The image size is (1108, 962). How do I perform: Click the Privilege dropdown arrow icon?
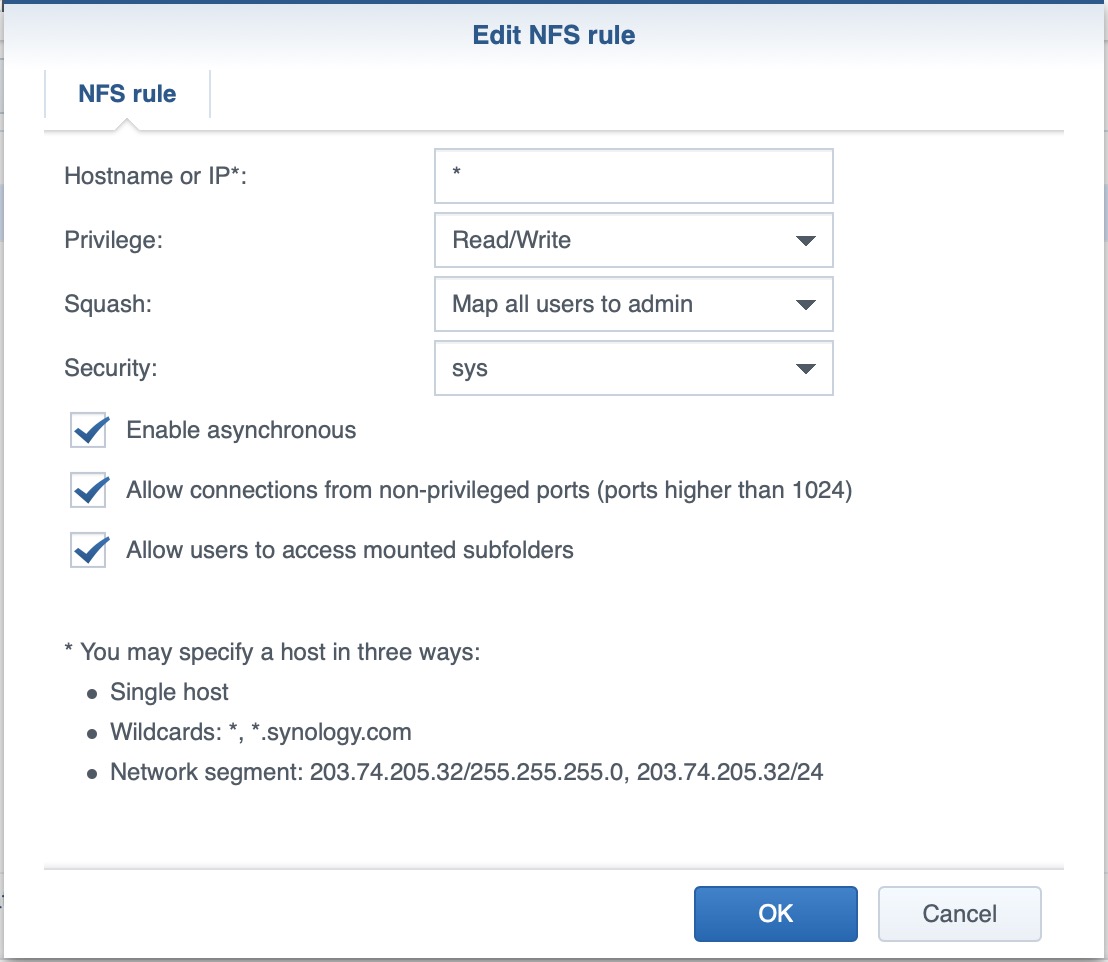coord(805,241)
